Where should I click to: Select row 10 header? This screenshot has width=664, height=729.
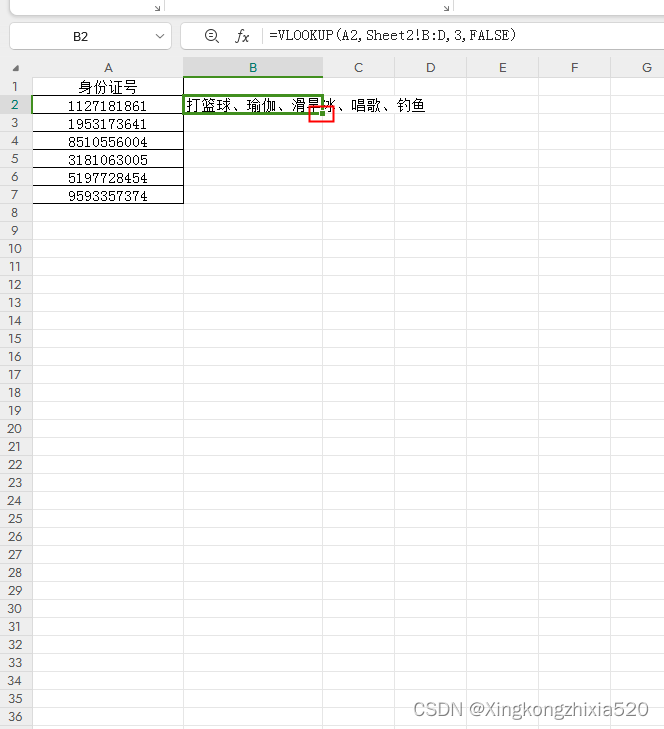click(15, 249)
